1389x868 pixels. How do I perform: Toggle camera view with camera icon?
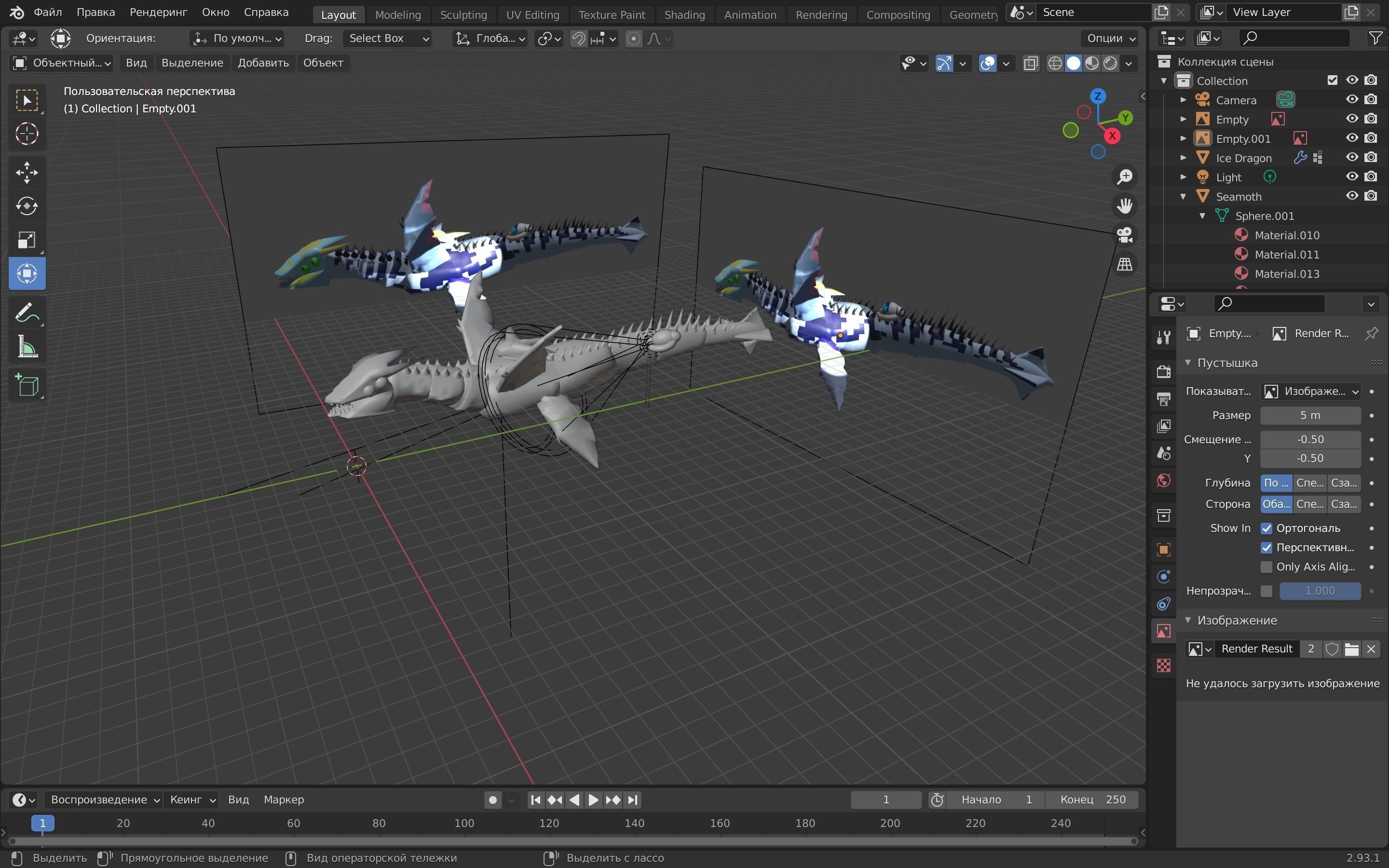1124,235
